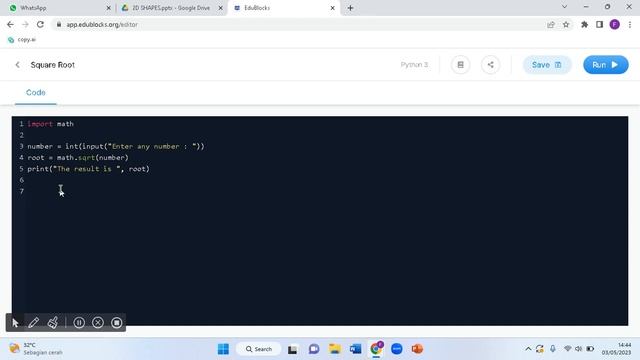Select the pencil annotation tool
Image resolution: width=640 pixels, height=360 pixels.
click(x=33, y=323)
